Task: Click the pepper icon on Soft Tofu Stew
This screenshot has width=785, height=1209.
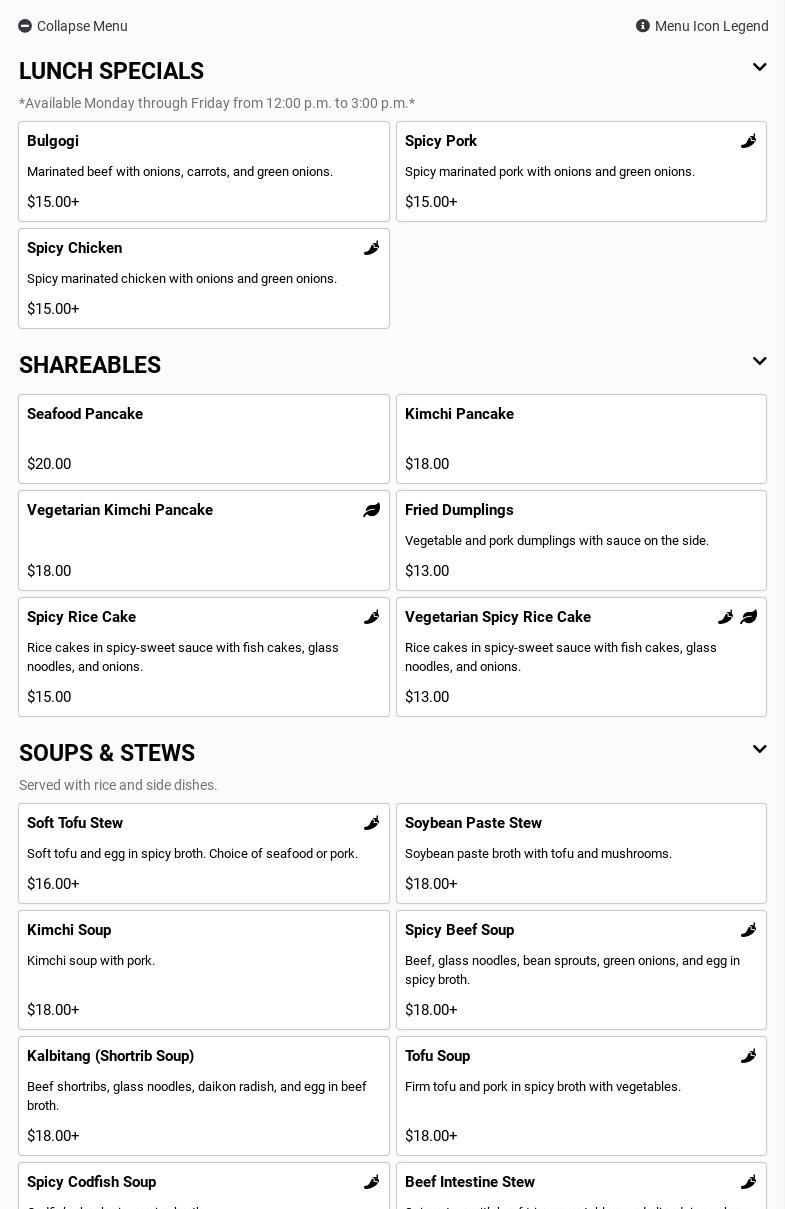Action: coord(371,823)
